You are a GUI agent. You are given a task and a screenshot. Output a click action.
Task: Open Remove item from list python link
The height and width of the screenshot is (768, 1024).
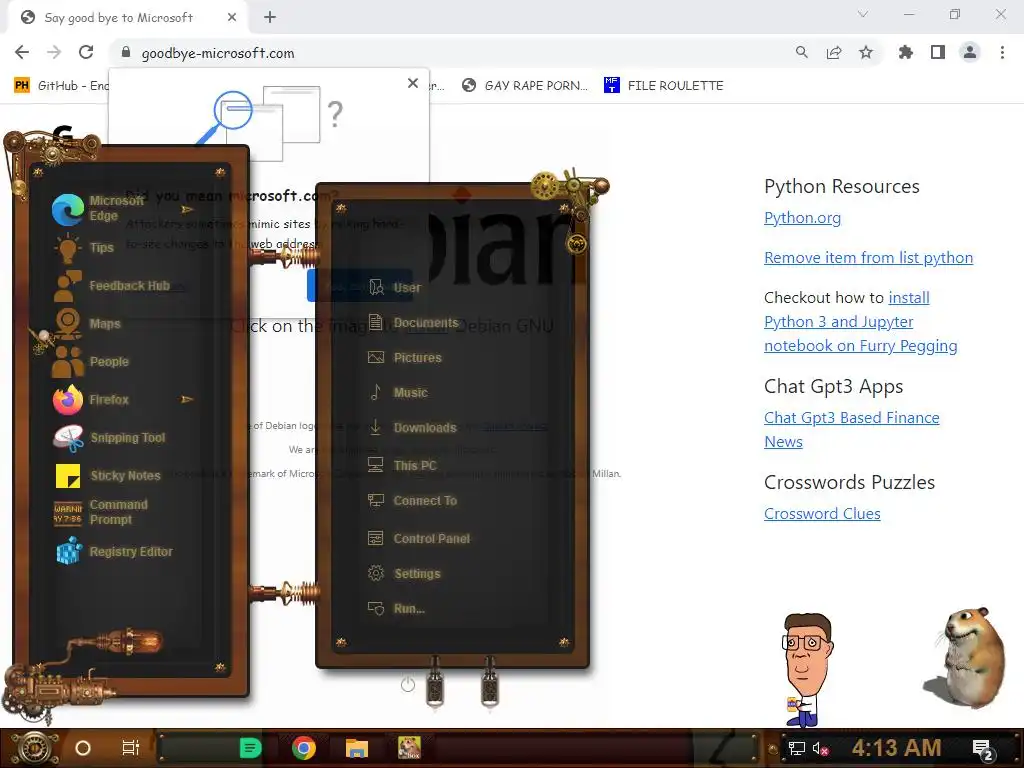coord(869,257)
